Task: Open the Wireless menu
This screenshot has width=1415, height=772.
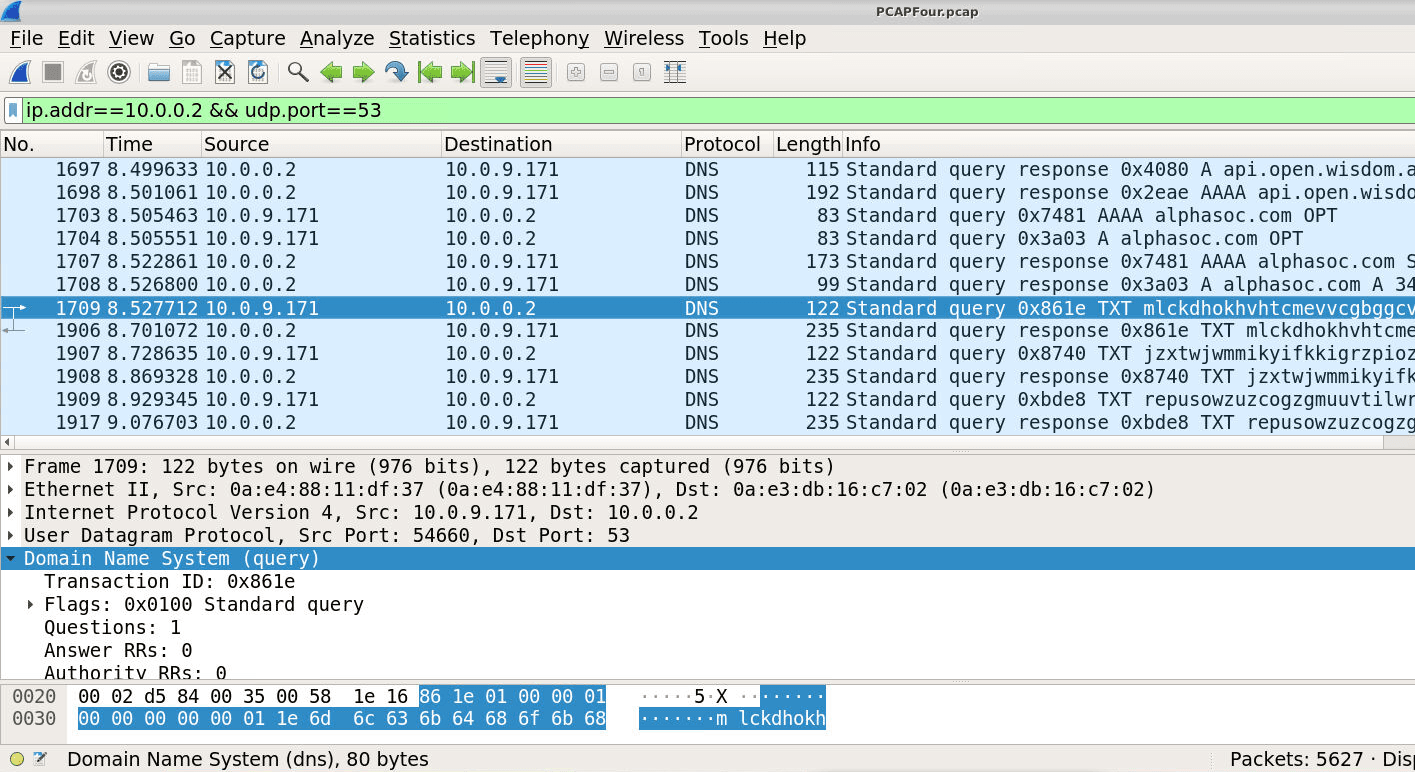Action: [644, 38]
